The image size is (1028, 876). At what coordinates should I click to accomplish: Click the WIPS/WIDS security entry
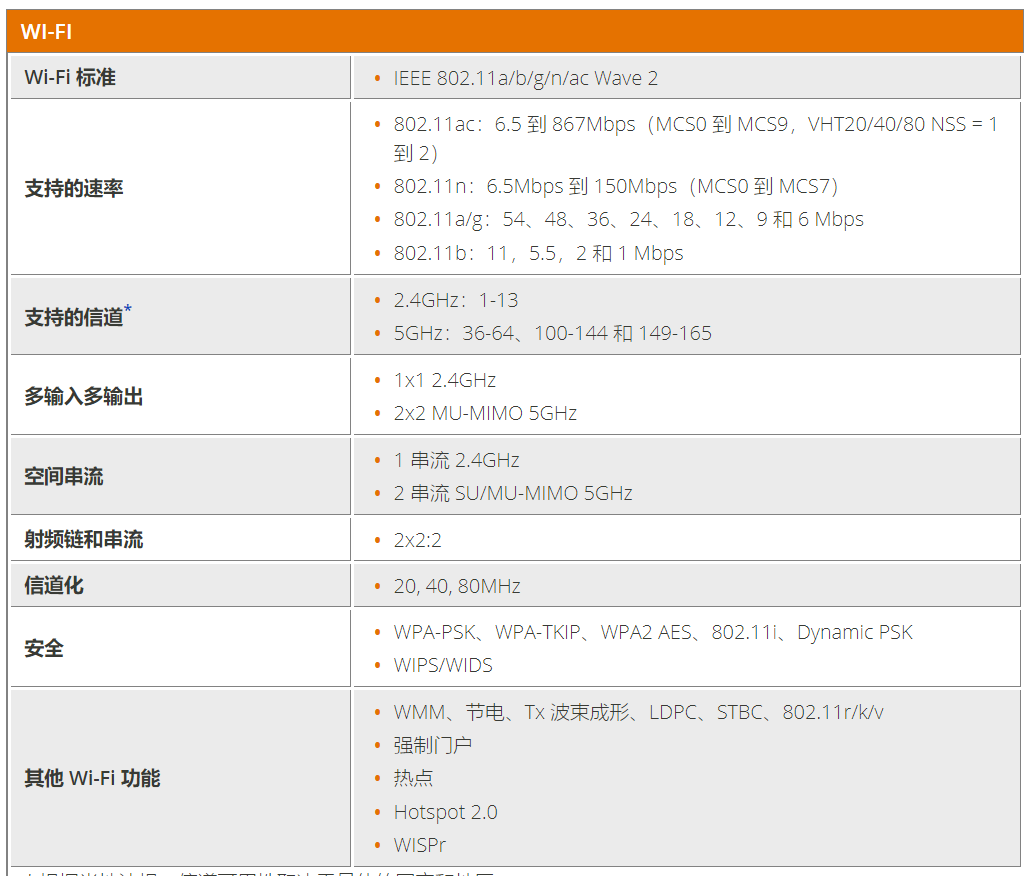(443, 666)
